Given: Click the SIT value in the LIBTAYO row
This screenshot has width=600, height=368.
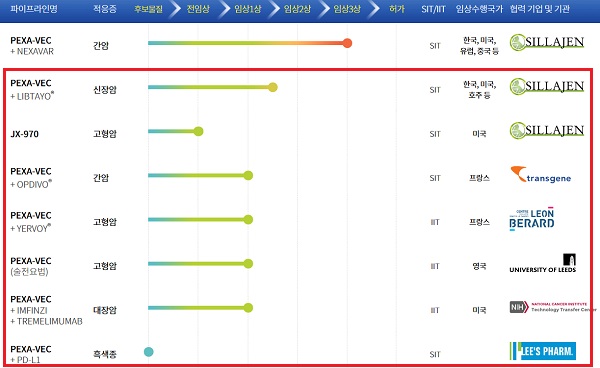Looking at the screenshot, I should [x=435, y=90].
